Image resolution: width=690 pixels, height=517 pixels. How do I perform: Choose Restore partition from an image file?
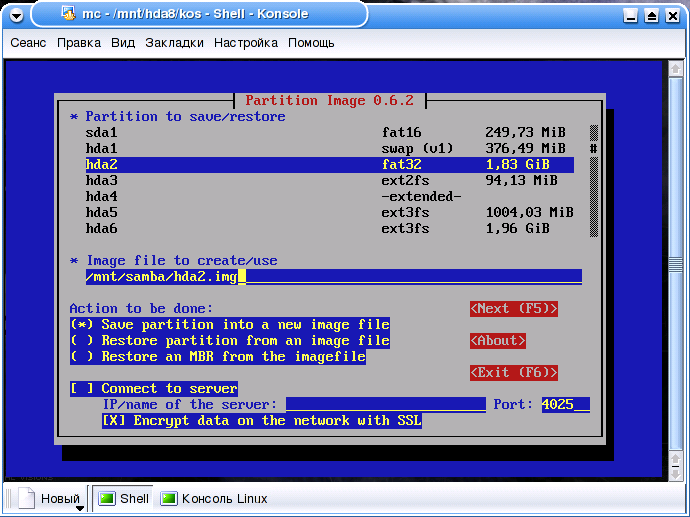pos(230,341)
